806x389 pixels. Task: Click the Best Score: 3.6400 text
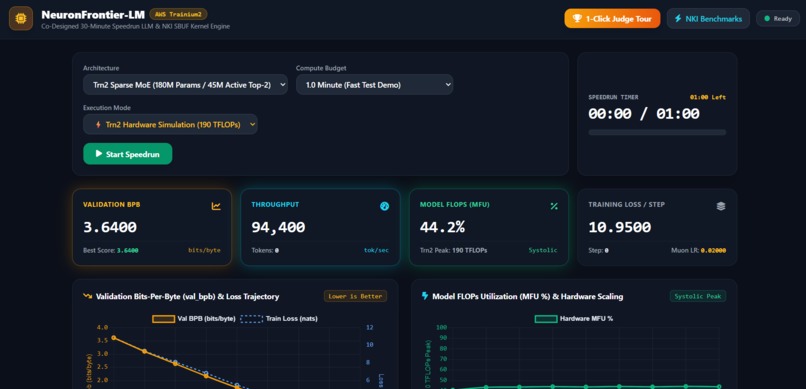click(111, 251)
